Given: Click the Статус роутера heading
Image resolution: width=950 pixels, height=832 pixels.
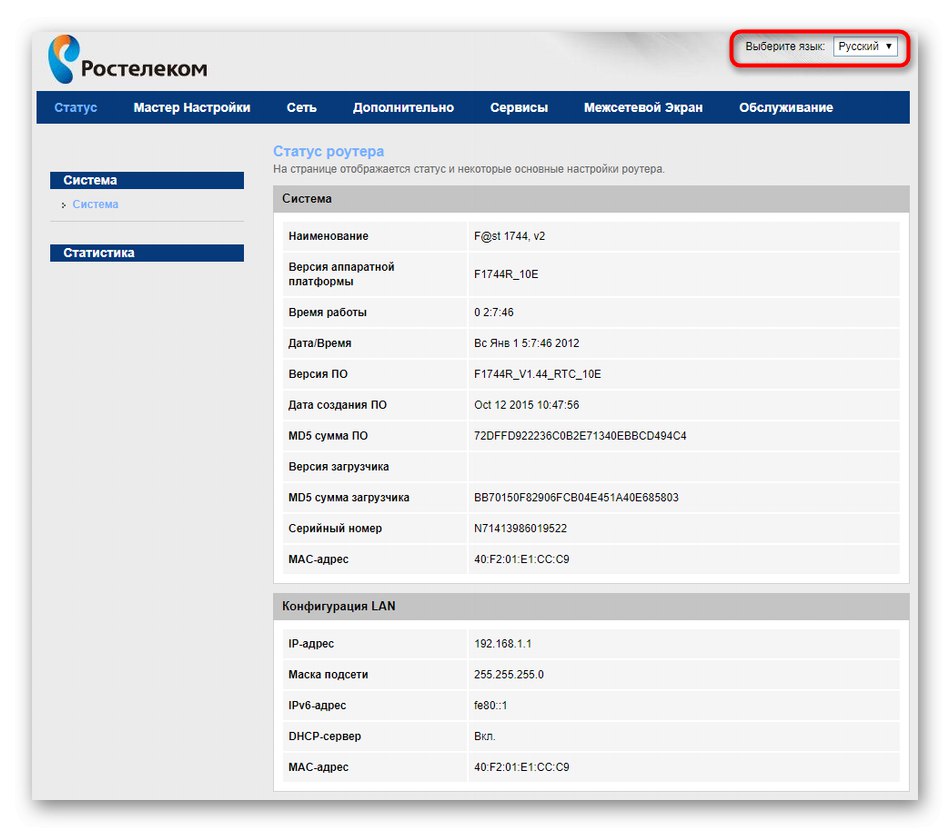Looking at the screenshot, I should 328,151.
